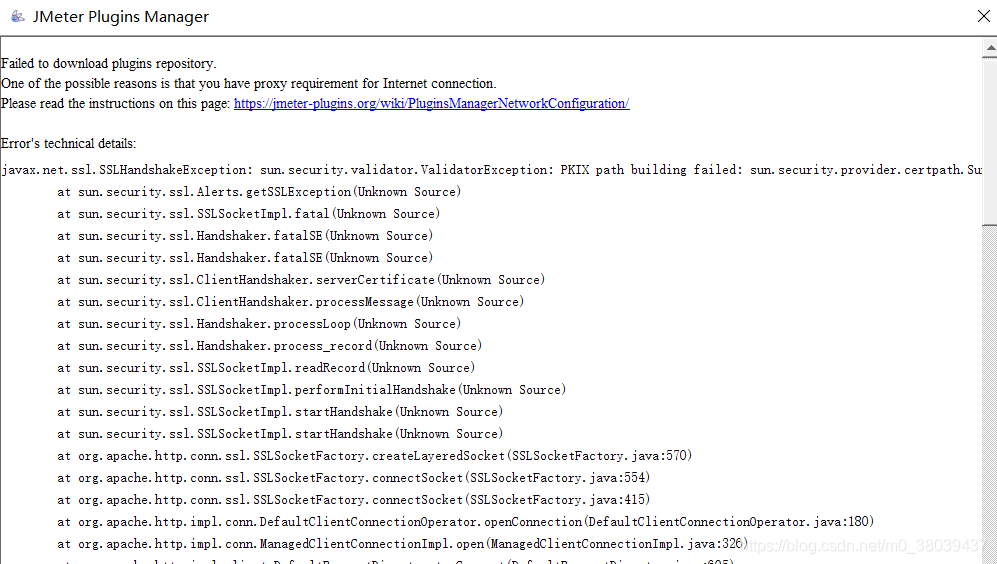Screen dimensions: 997x564
Task: Click the SSLSocketImpl.readRecord stack line
Action: (x=266, y=368)
